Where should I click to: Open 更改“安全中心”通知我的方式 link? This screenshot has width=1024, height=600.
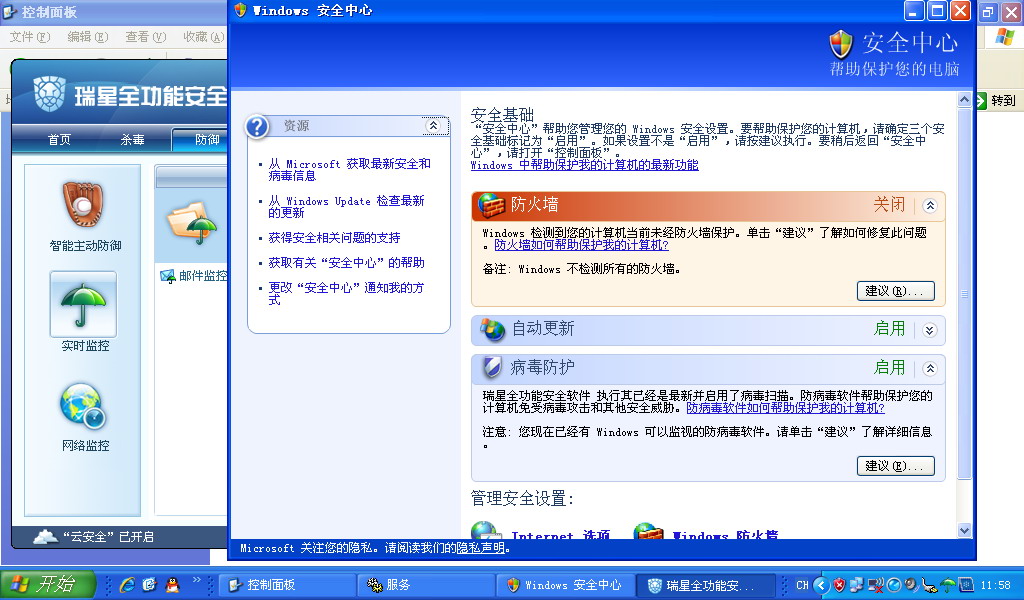(346, 293)
